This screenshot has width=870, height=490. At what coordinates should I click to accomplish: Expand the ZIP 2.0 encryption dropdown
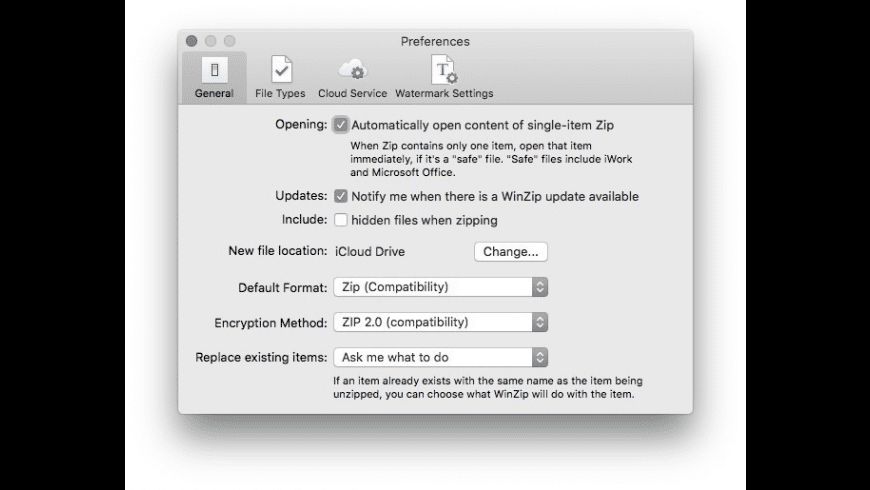tap(441, 322)
